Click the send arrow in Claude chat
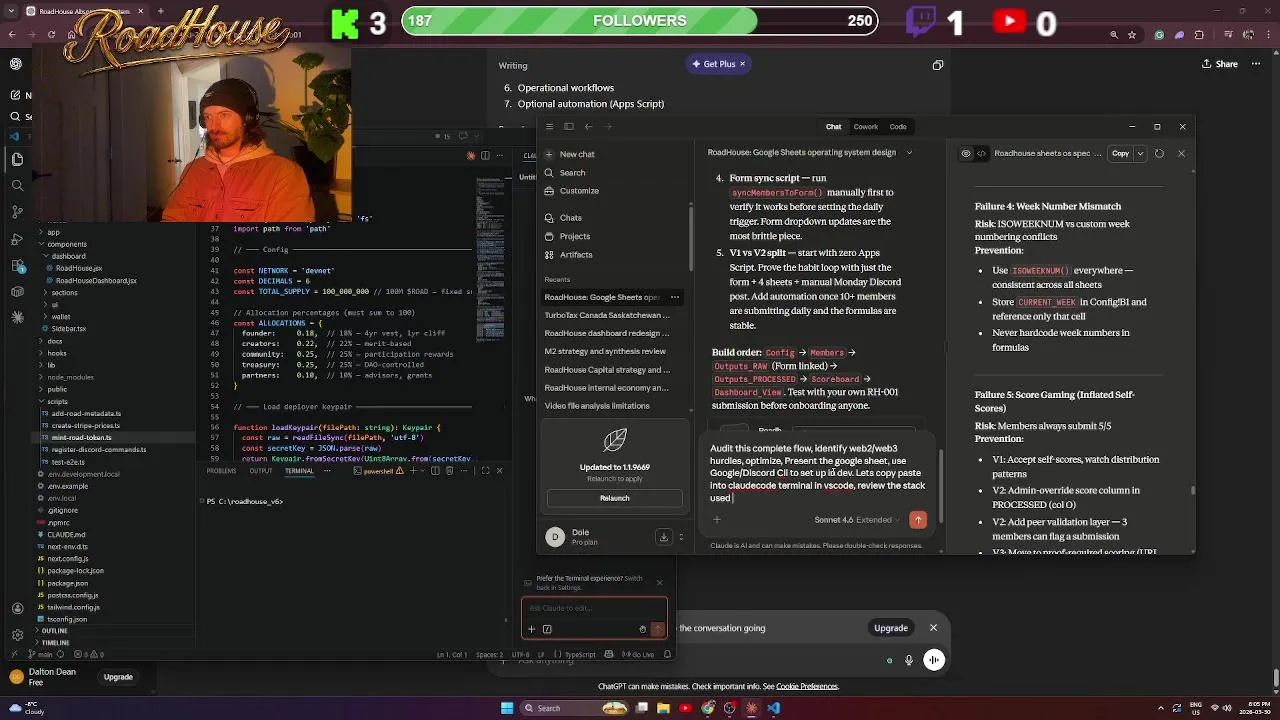The width and height of the screenshot is (1280, 720). point(918,520)
